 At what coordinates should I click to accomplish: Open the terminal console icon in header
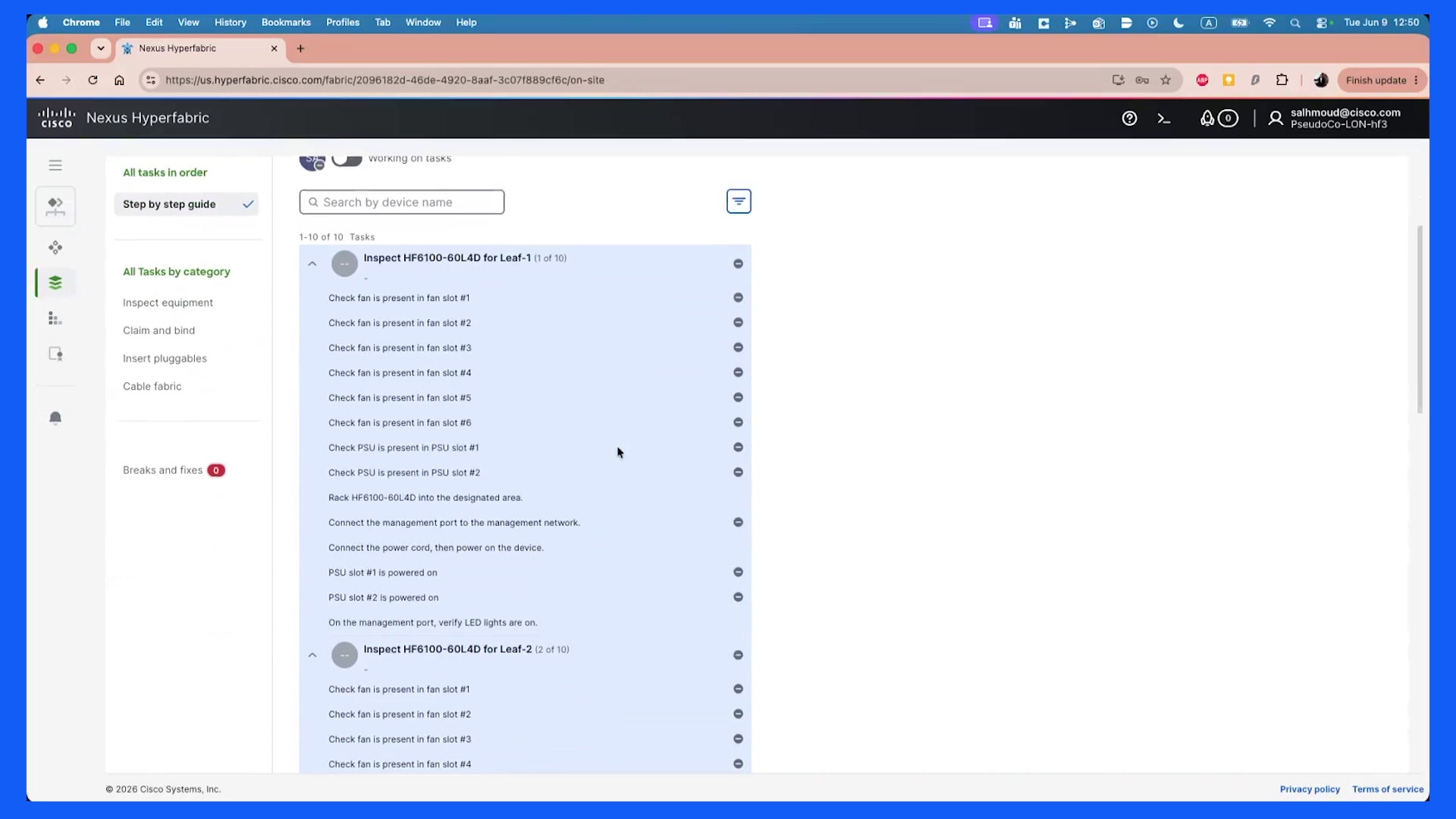tap(1164, 118)
